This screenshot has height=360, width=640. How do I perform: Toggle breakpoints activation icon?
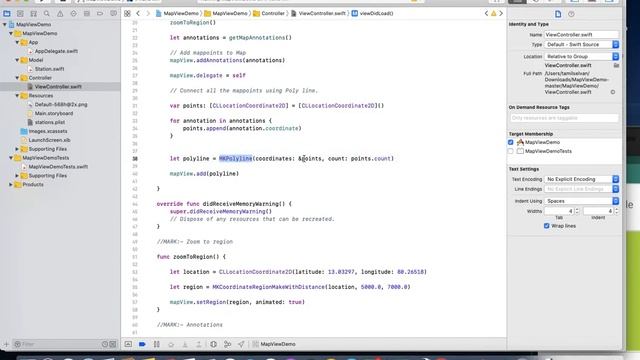click(142, 344)
